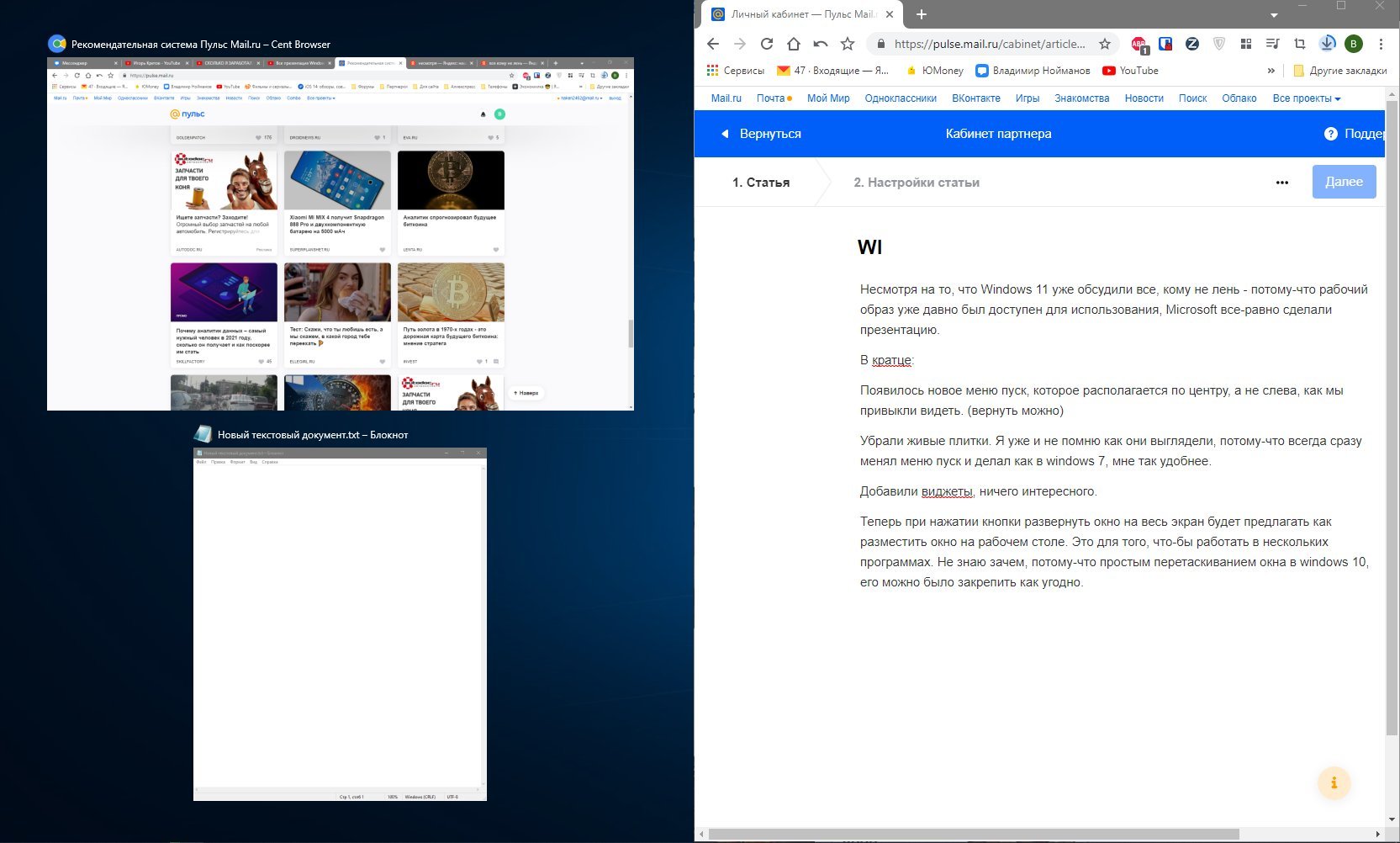Image resolution: width=1400 pixels, height=843 pixels.
Task: Go back using the browser back arrow
Action: (713, 44)
